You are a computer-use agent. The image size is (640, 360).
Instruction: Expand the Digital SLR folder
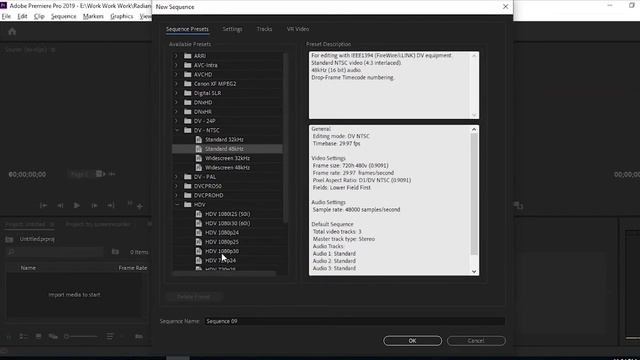(176, 93)
